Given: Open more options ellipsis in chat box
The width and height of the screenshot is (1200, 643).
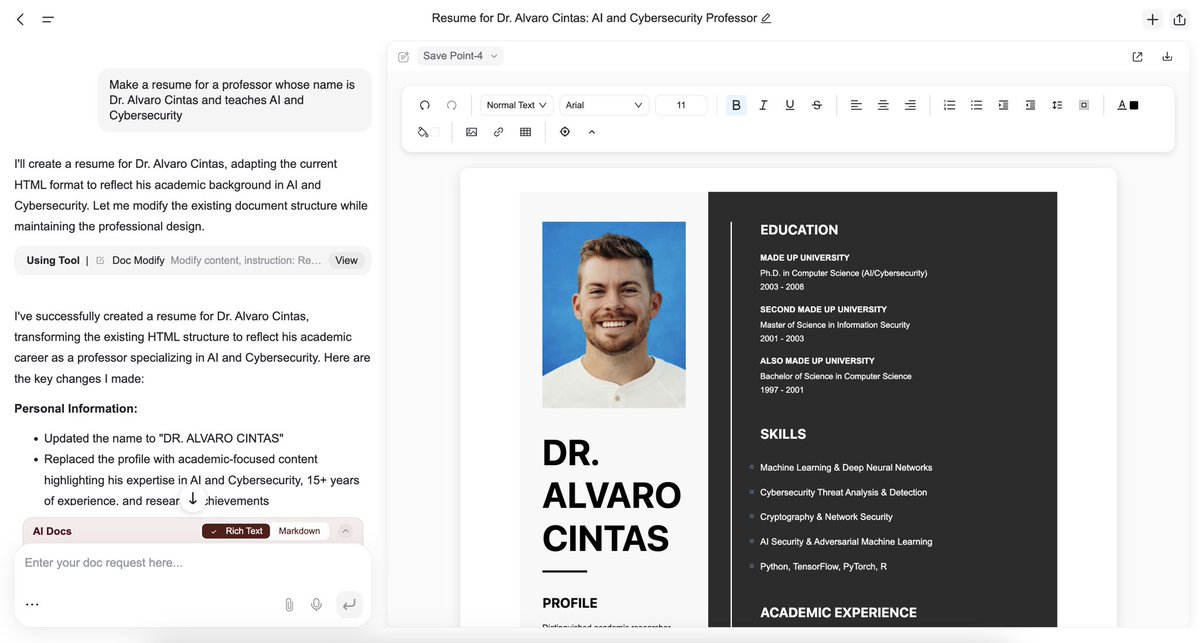Looking at the screenshot, I should coord(32,604).
